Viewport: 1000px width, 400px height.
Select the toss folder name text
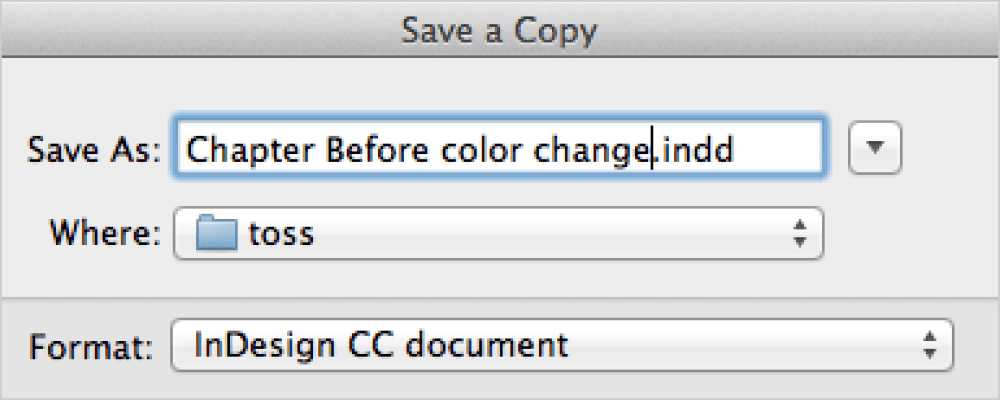click(281, 234)
